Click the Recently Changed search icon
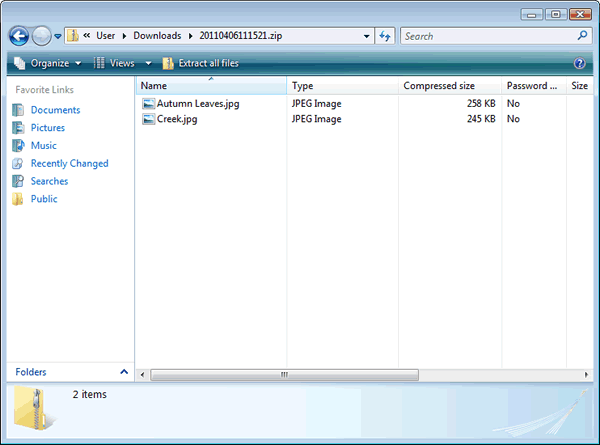Image resolution: width=600 pixels, height=445 pixels. tap(18, 163)
